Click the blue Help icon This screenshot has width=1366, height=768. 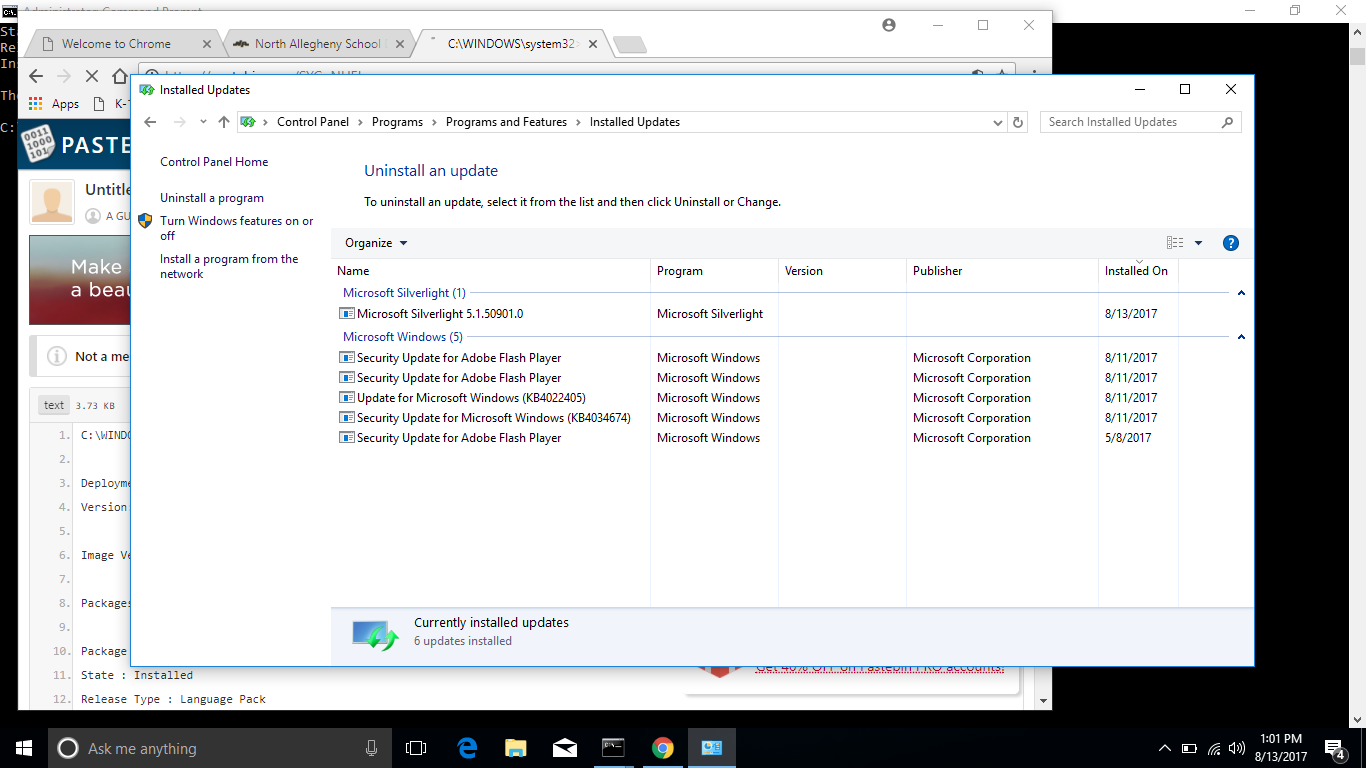coord(1231,243)
